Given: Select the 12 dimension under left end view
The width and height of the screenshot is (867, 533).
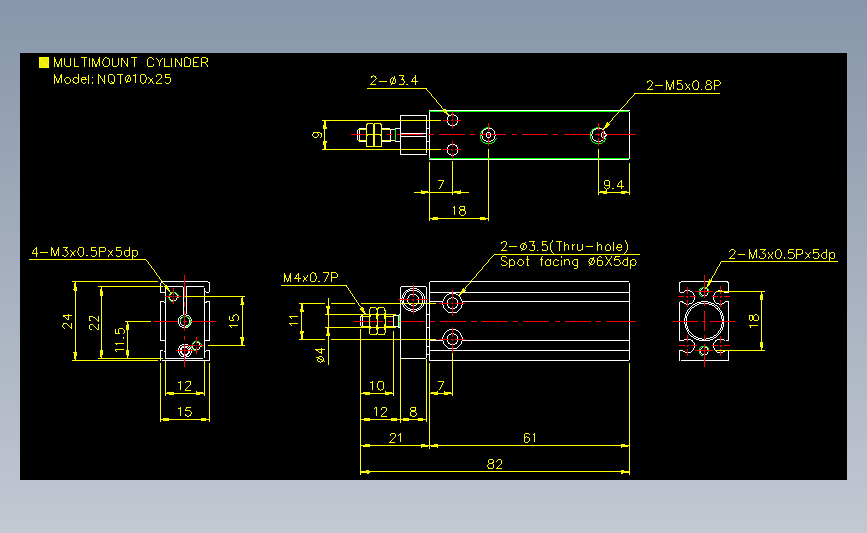Looking at the screenshot, I should 184,386.
